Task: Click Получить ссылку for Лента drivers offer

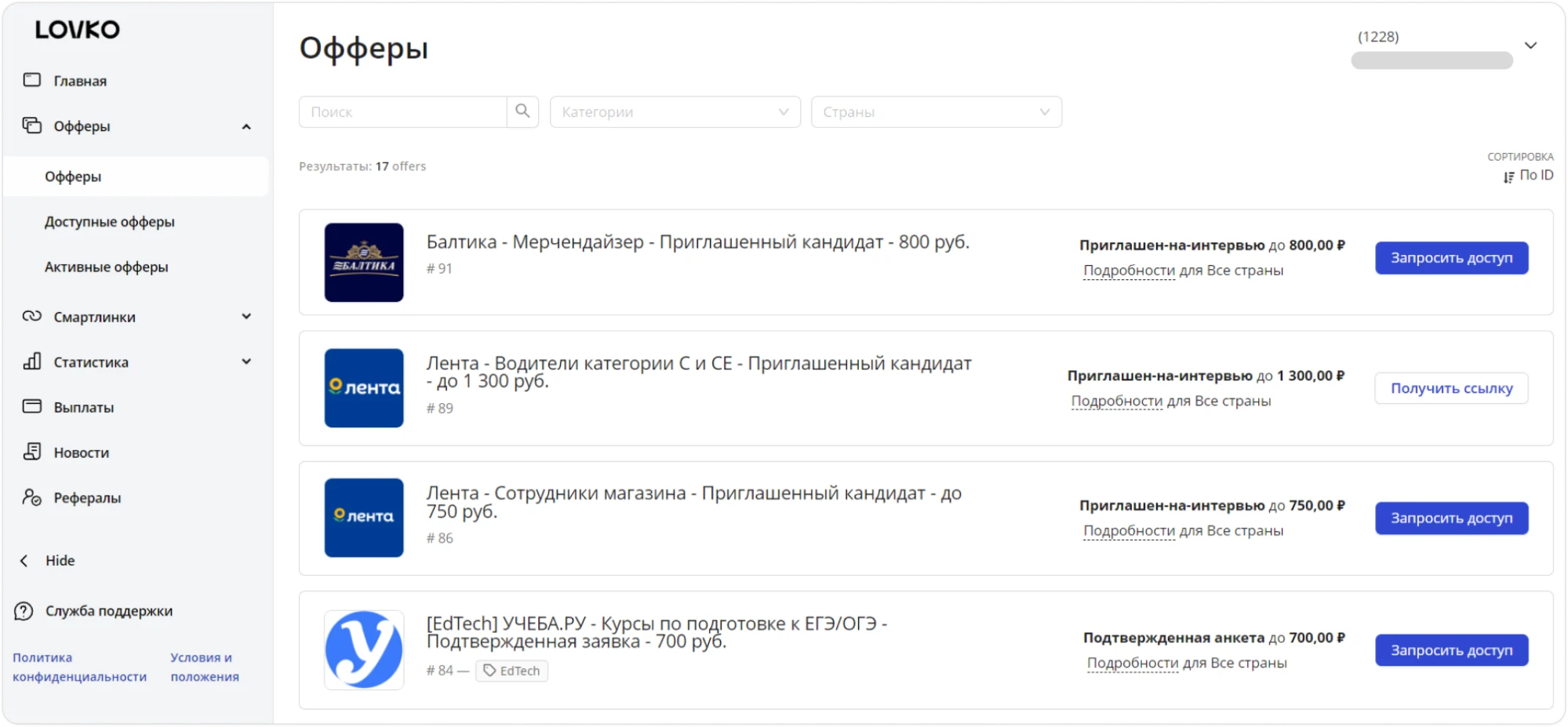Action: (1451, 387)
